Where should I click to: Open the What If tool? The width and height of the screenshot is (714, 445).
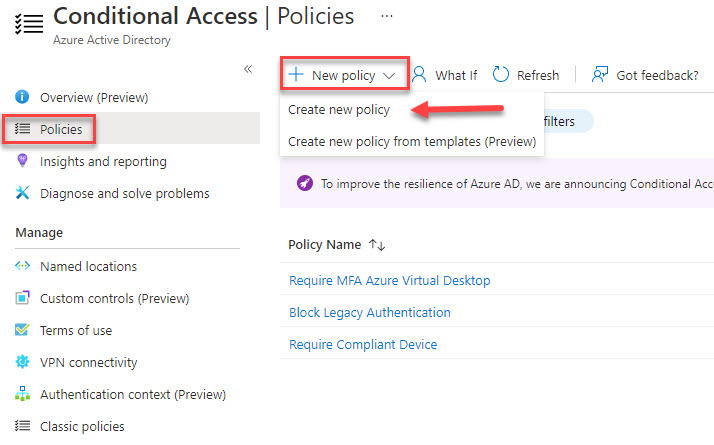(456, 75)
